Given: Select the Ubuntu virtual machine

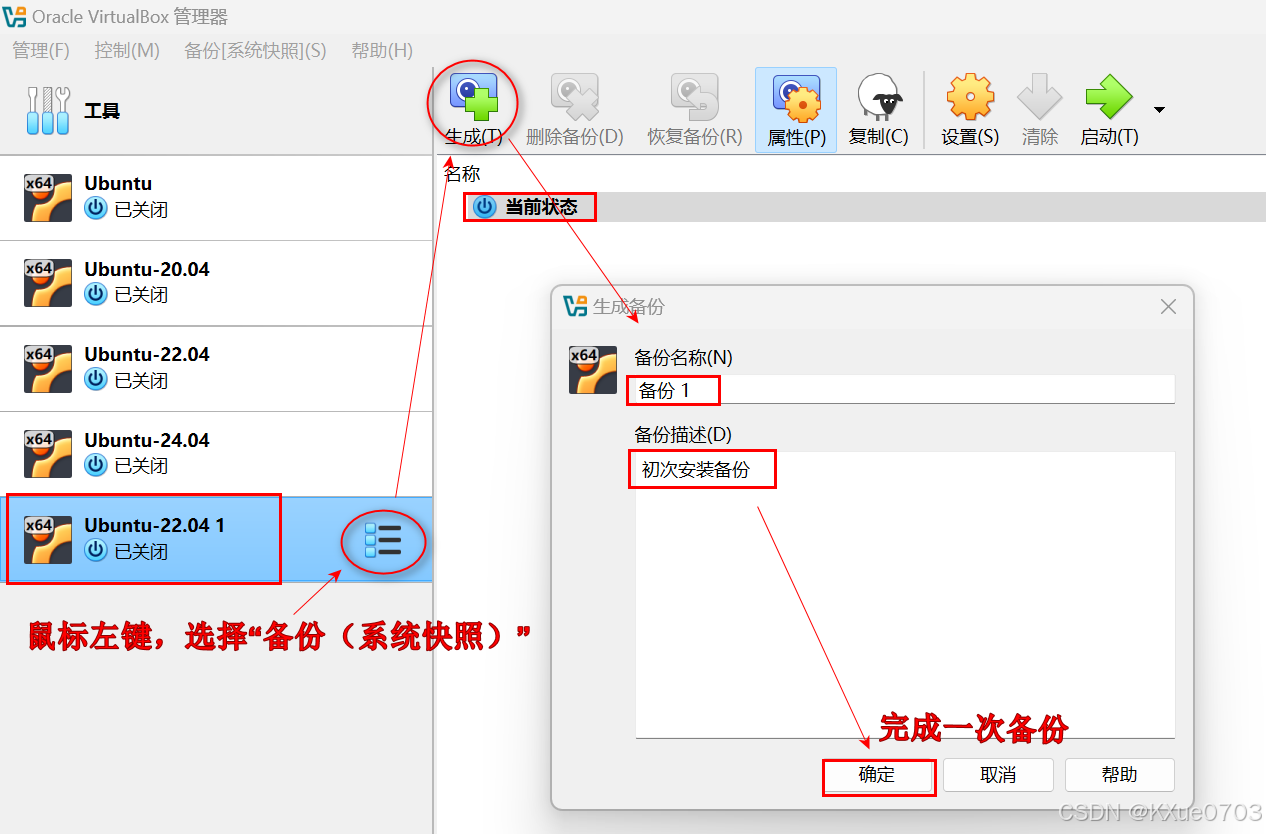Looking at the screenshot, I should click(216, 197).
